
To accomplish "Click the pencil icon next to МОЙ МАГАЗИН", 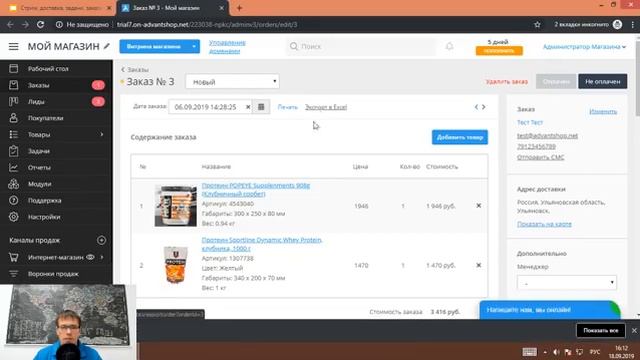I will pos(107,46).
